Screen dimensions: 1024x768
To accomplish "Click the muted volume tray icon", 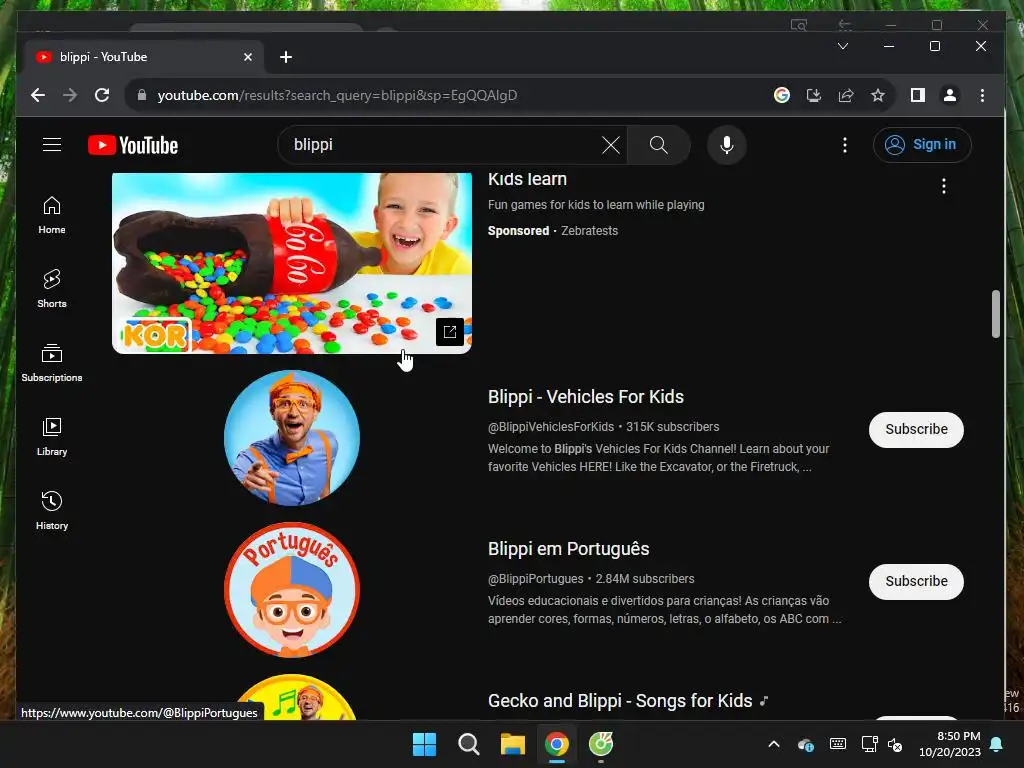I will click(895, 744).
